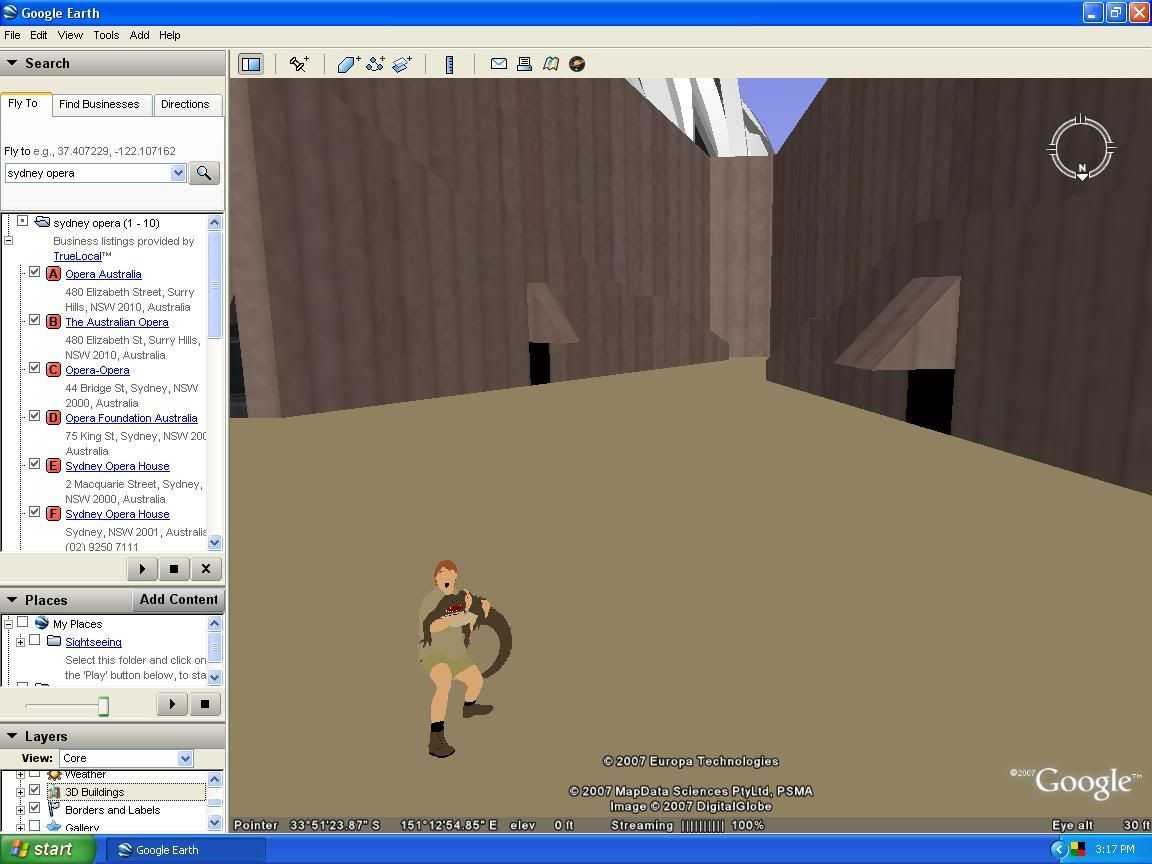Screen dimensions: 1152x864
Task: Play the Places tour
Action: click(173, 704)
